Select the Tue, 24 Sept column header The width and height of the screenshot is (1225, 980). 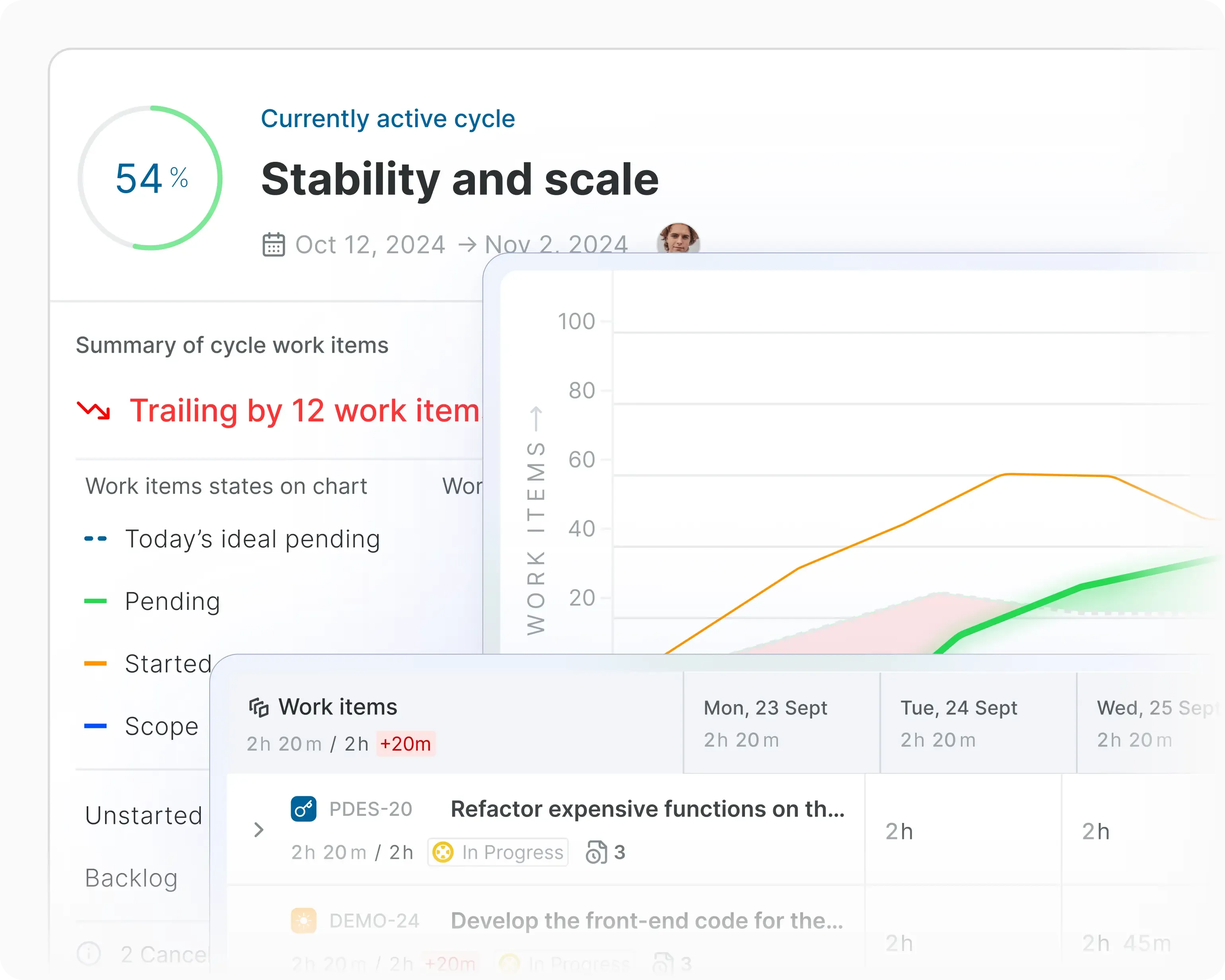pyautogui.click(x=959, y=708)
